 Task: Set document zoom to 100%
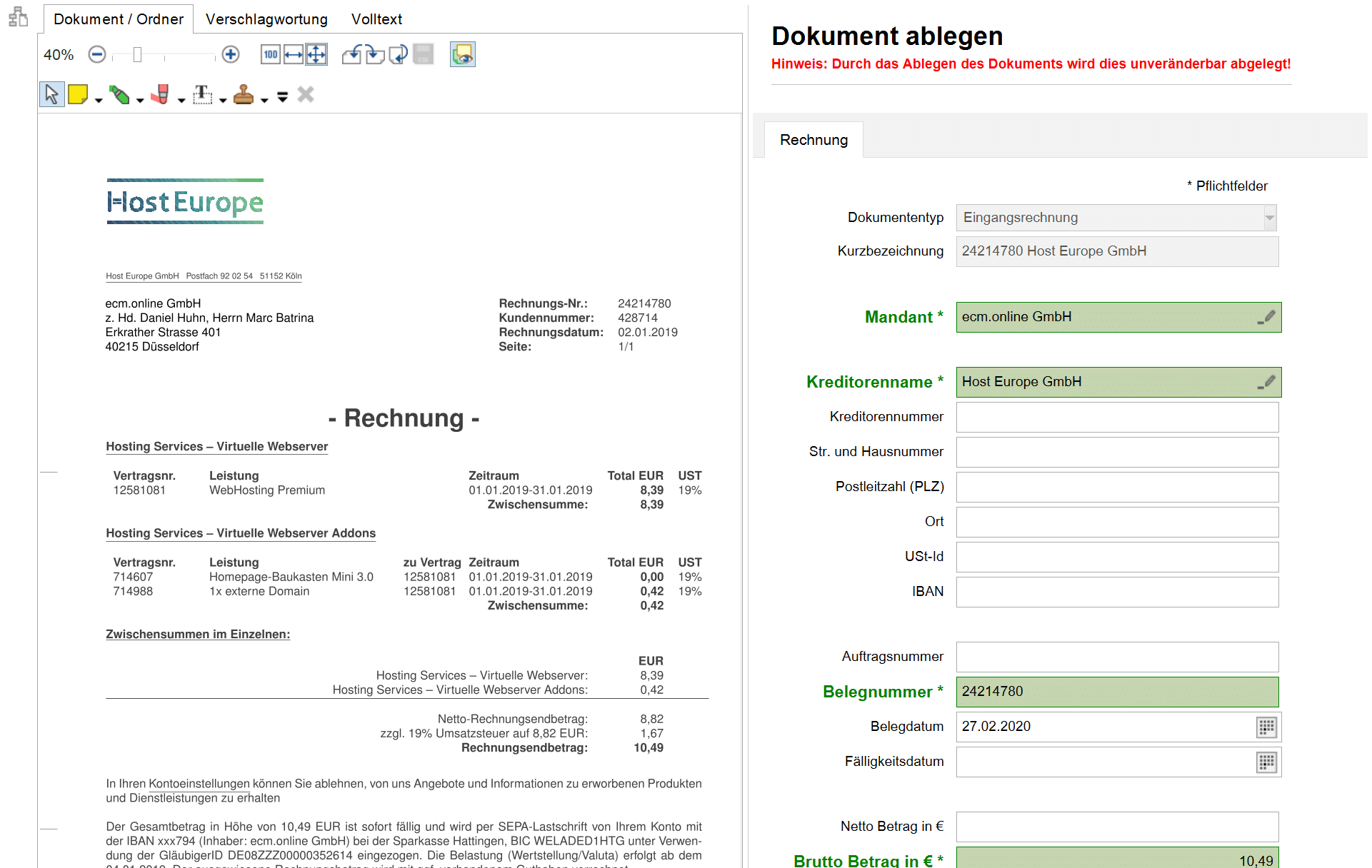[270, 54]
